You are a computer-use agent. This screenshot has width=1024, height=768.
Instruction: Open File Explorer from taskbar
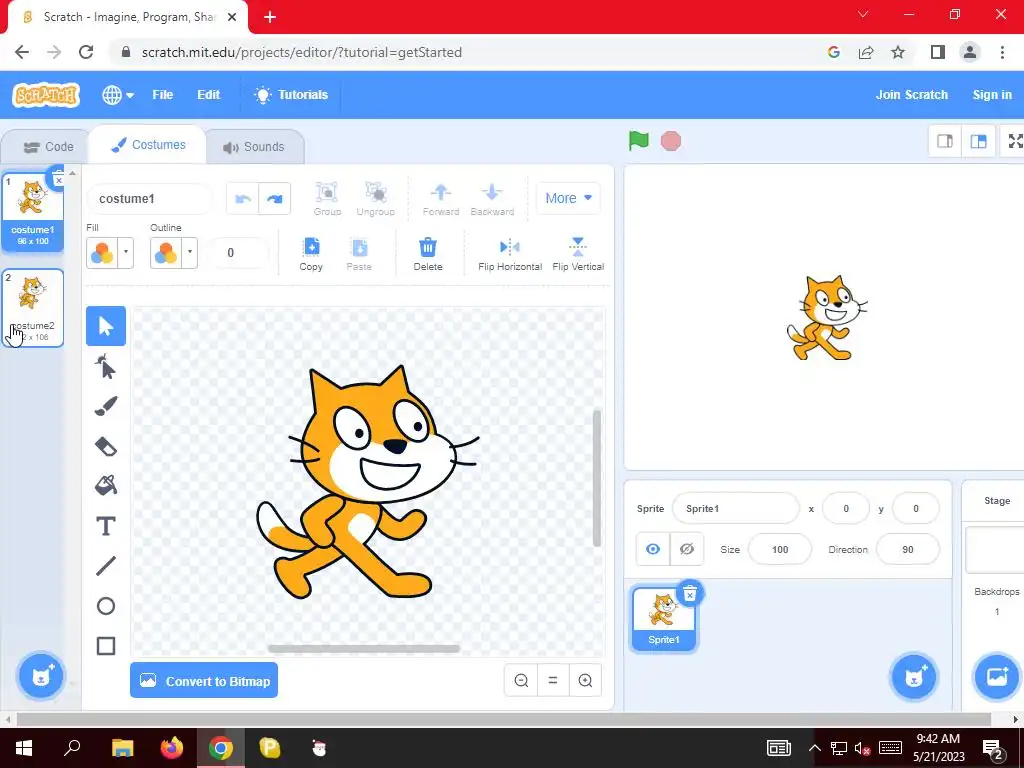pyautogui.click(x=122, y=748)
